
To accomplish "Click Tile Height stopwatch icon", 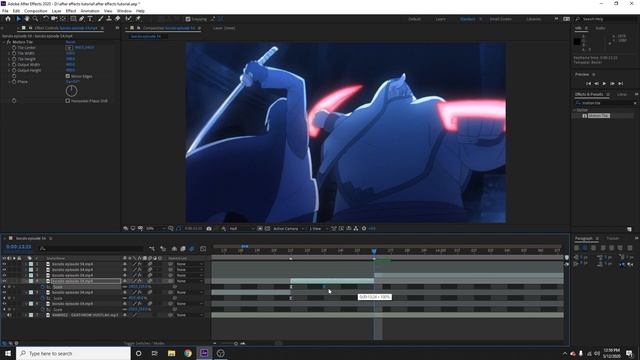I will click(x=14, y=59).
